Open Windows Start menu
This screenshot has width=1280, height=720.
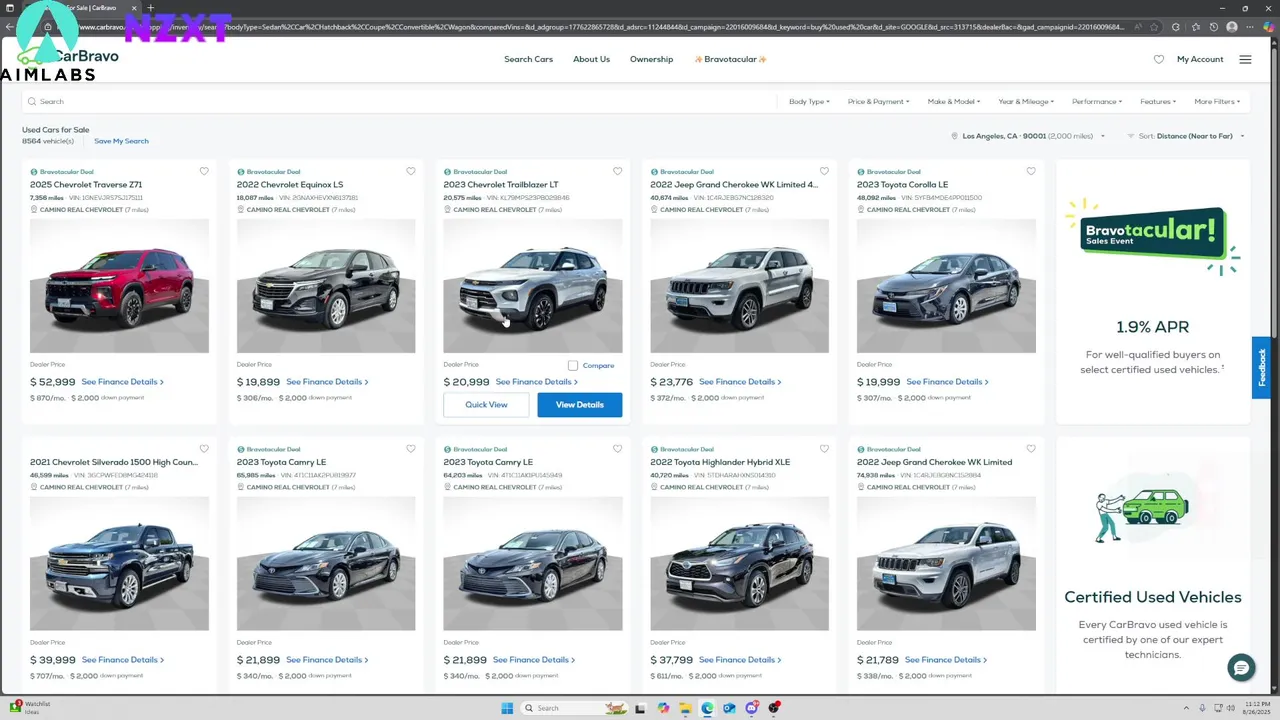507,708
